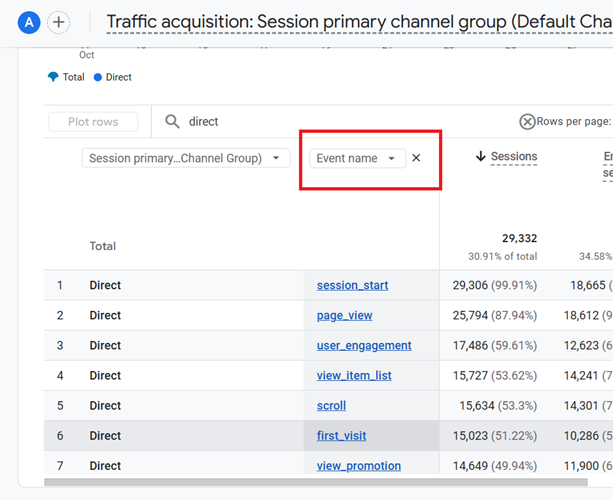
Task: Clear the search with the circled X
Action: tap(527, 122)
